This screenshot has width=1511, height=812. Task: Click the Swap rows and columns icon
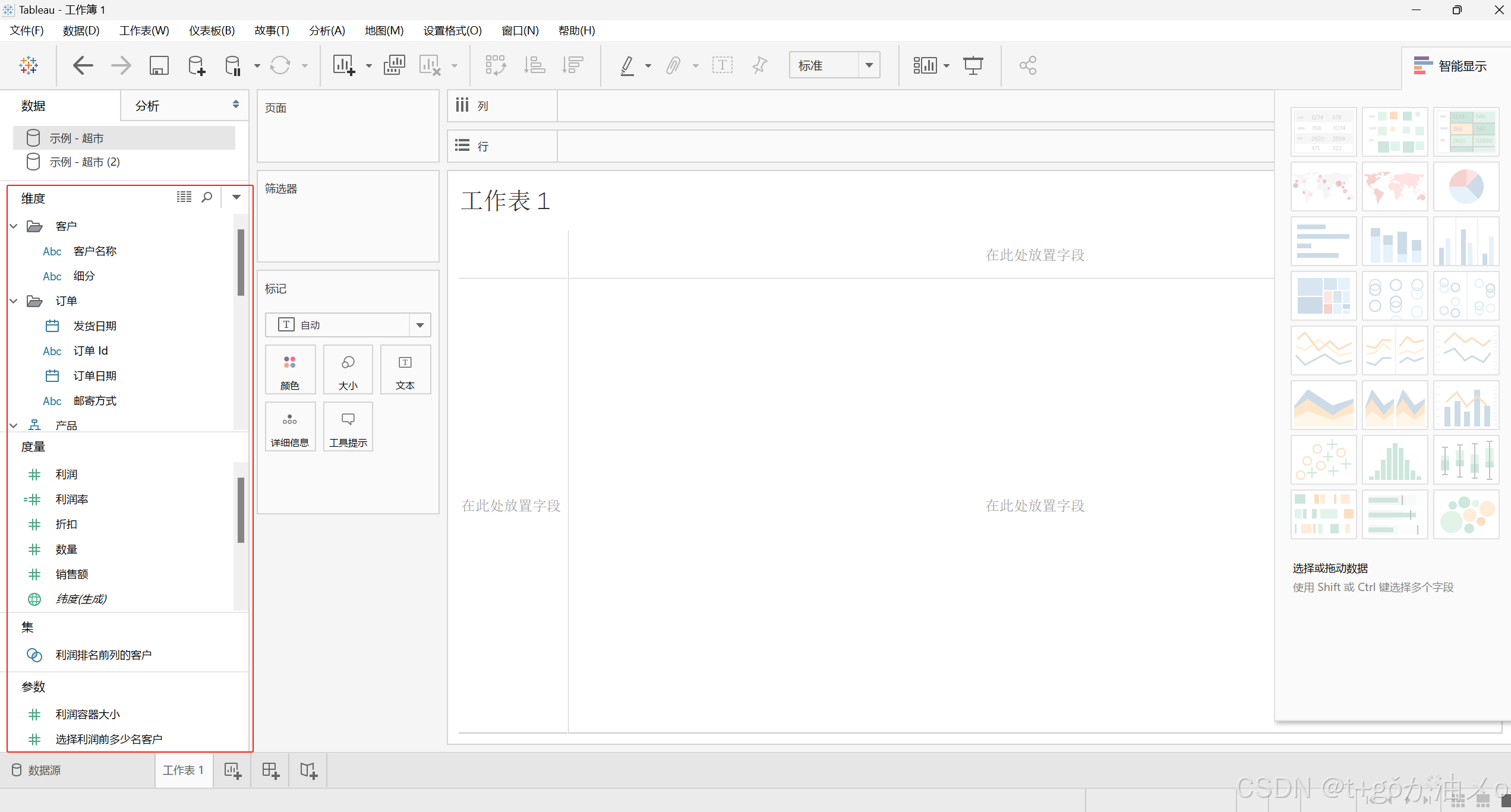click(496, 65)
